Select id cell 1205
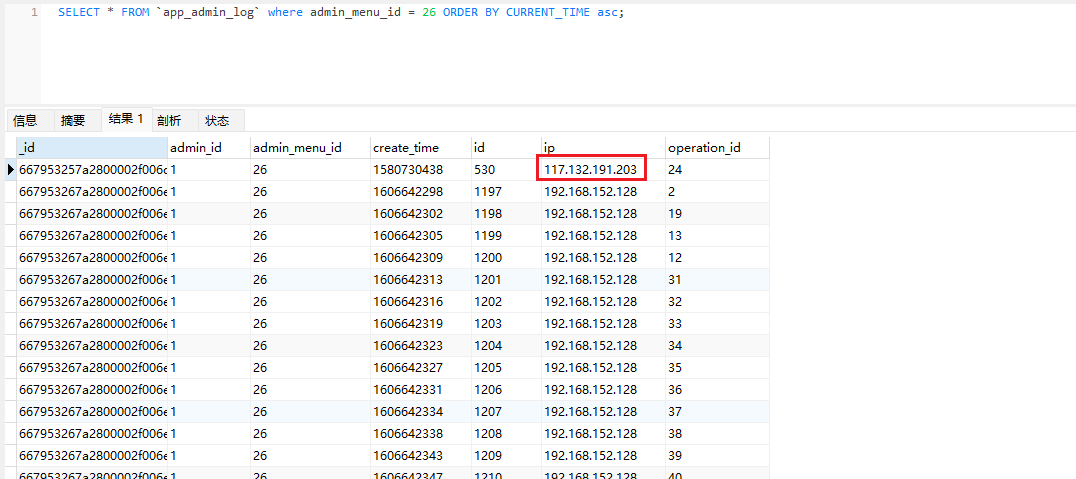The image size is (1076, 479). 506,367
